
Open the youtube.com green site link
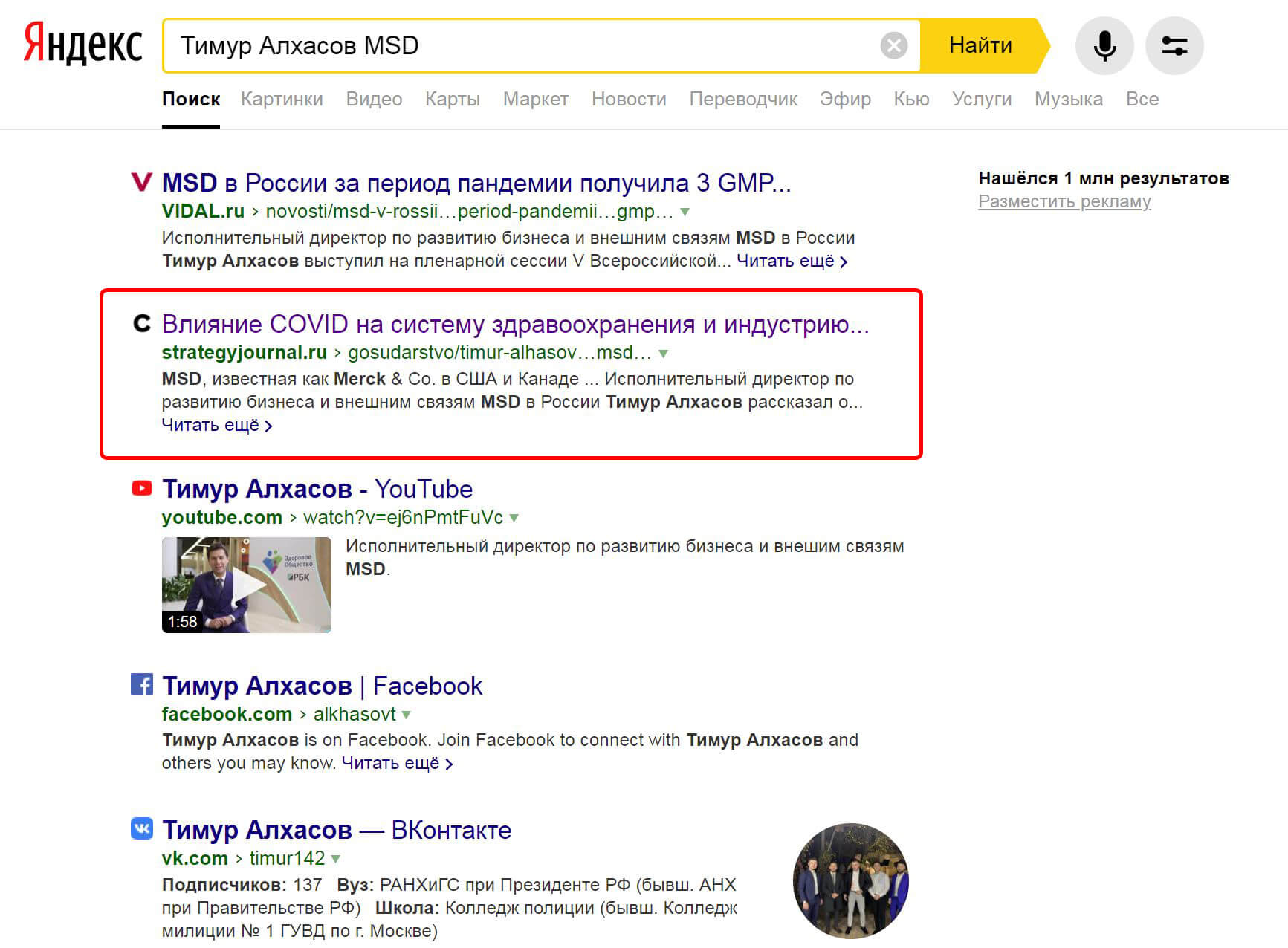pyautogui.click(x=222, y=517)
